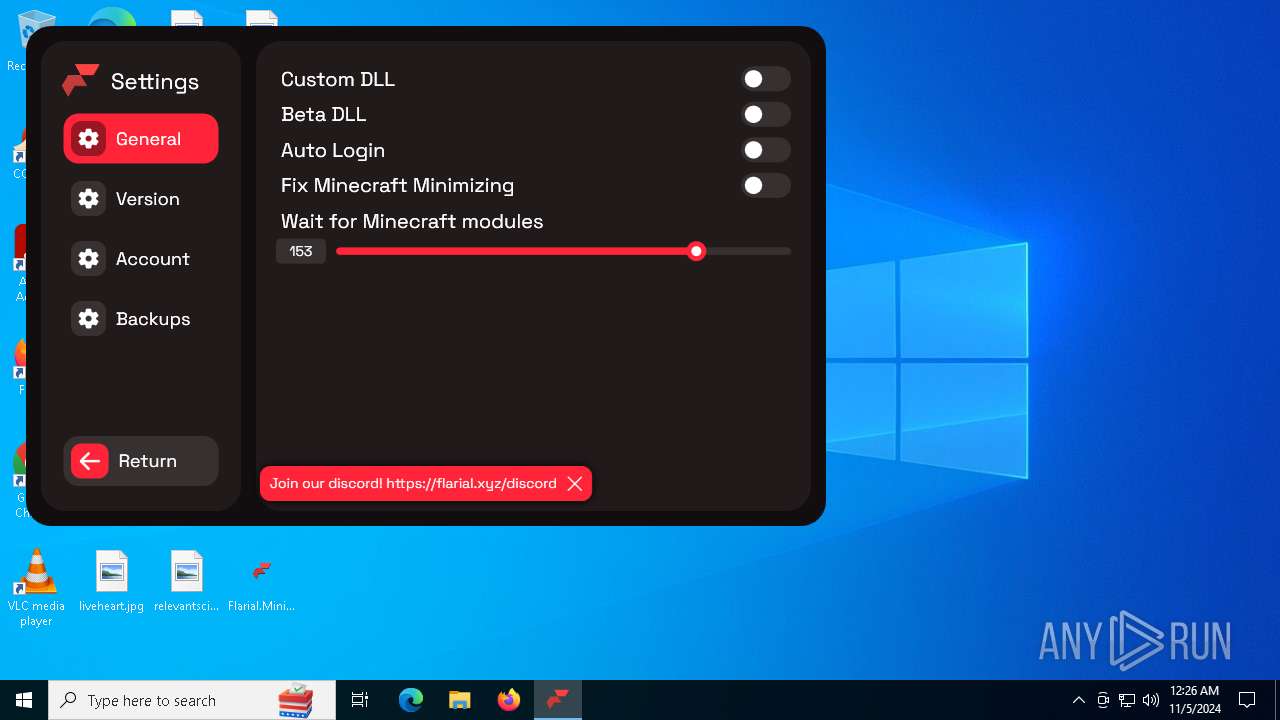Viewport: 1280px width, 720px height.
Task: Switch to the Version settings tab
Action: (x=141, y=199)
